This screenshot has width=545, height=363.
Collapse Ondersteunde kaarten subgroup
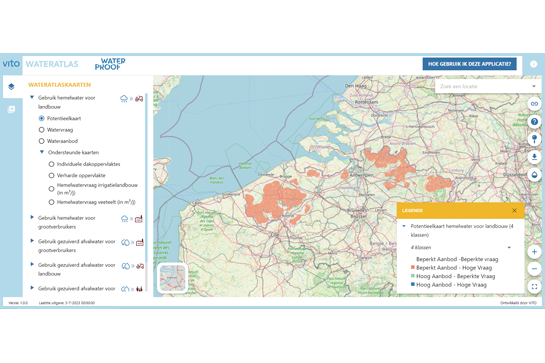point(42,152)
